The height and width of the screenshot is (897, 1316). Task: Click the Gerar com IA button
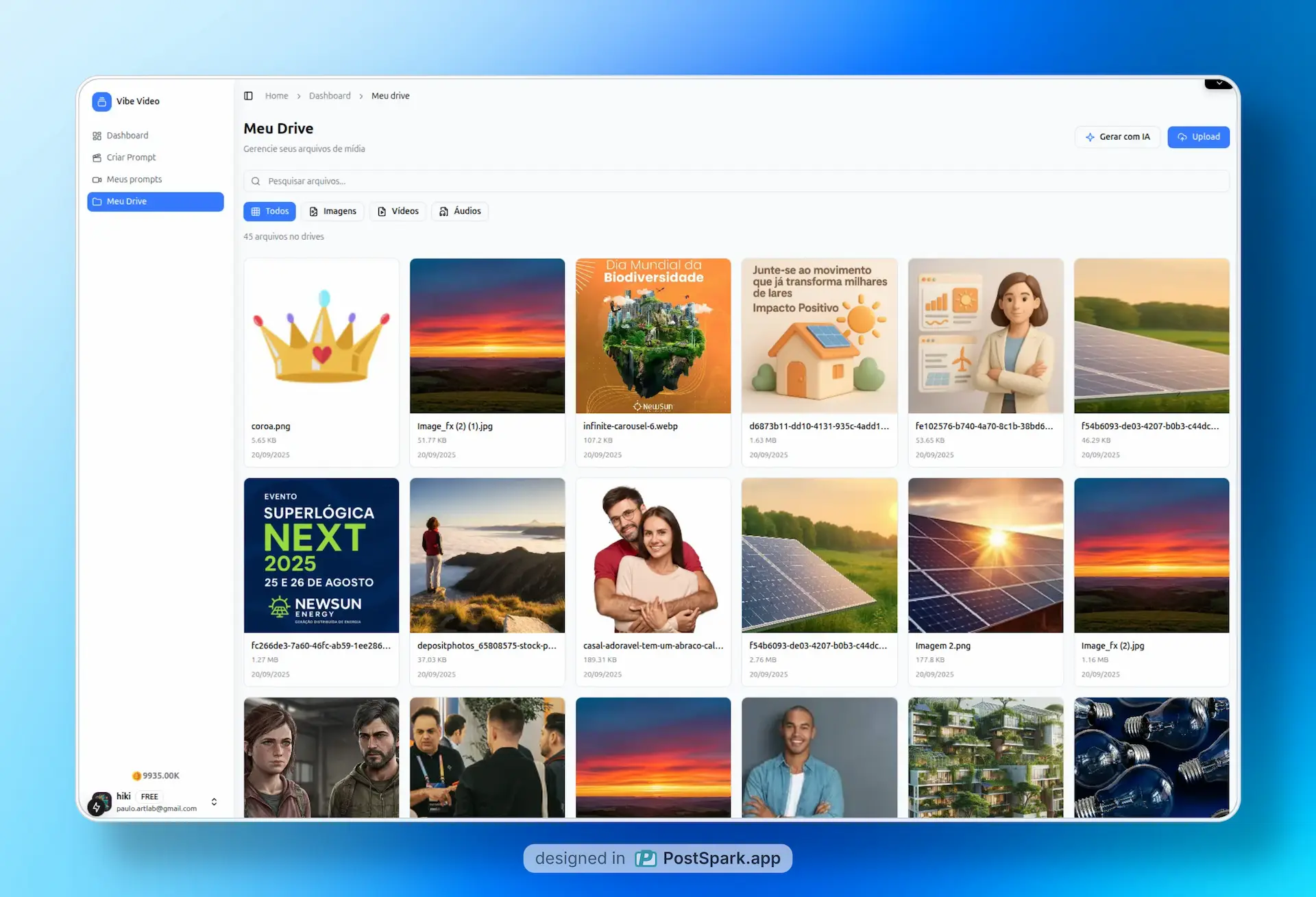(x=1117, y=137)
